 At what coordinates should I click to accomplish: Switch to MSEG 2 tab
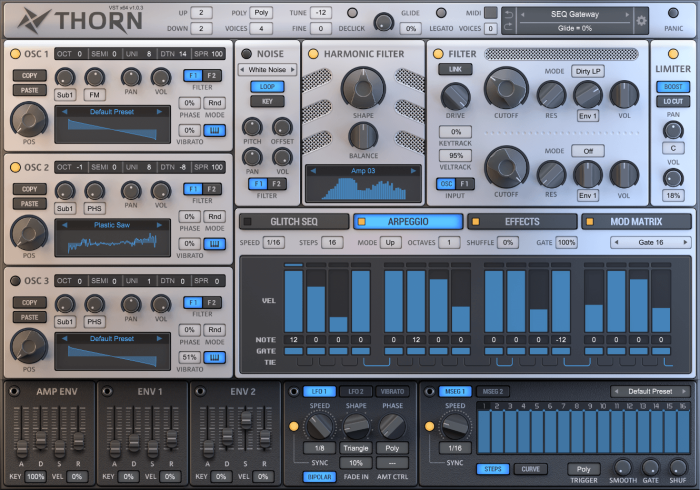pos(493,391)
